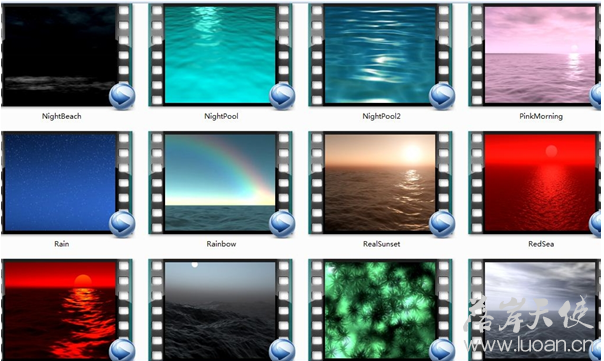Click the Rainbow file name label

click(x=221, y=244)
